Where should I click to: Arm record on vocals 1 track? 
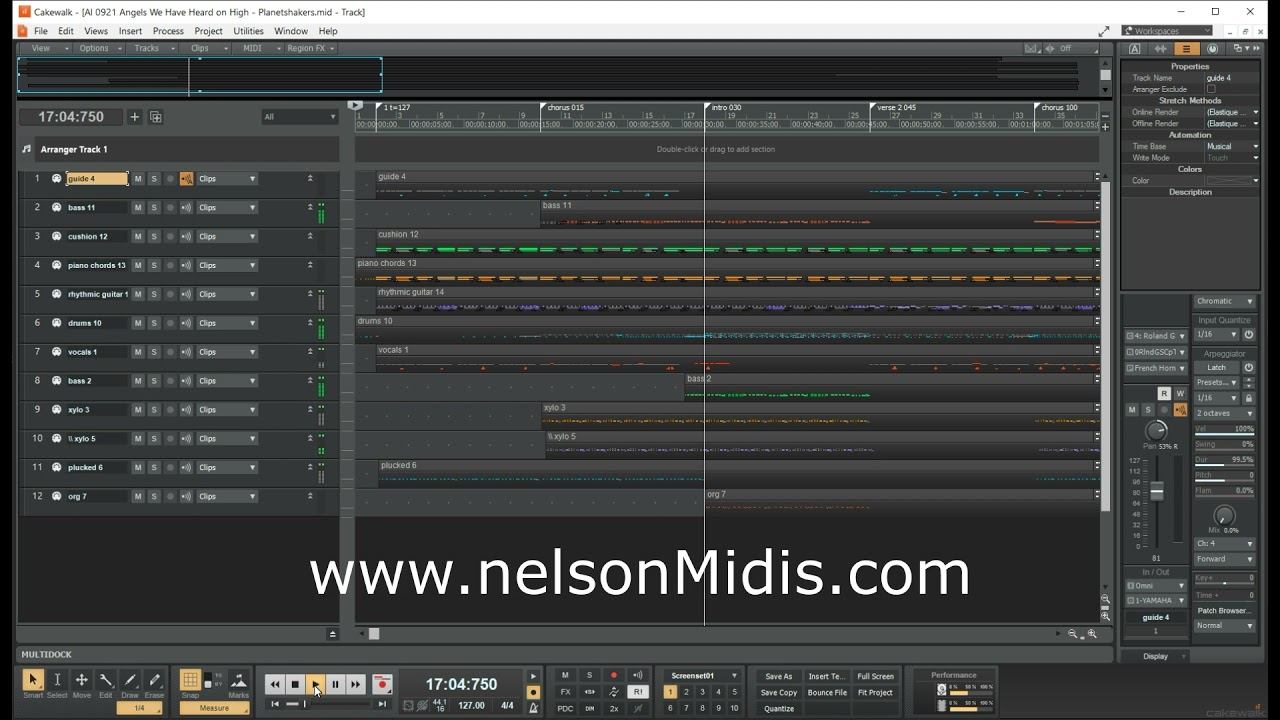(170, 352)
